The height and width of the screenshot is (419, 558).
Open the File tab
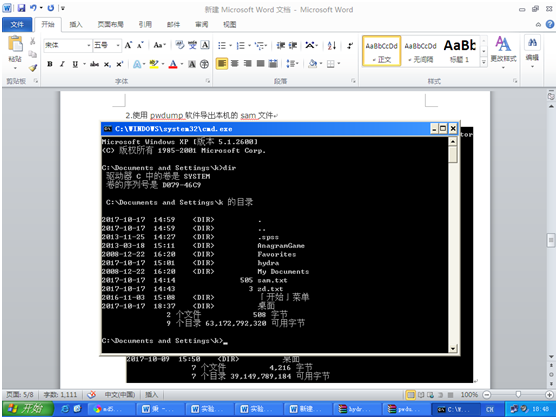[17, 25]
